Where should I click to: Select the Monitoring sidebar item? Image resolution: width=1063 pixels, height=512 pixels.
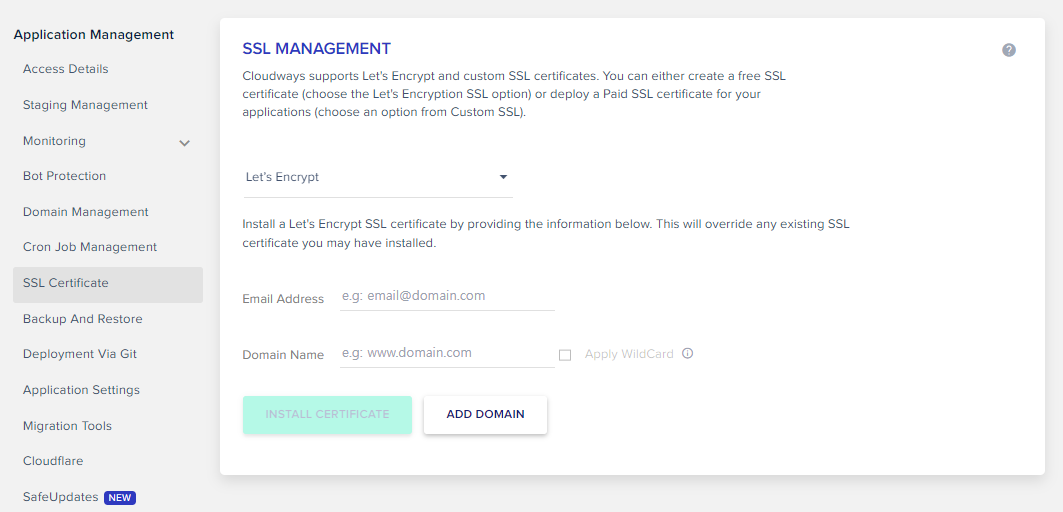click(x=54, y=141)
